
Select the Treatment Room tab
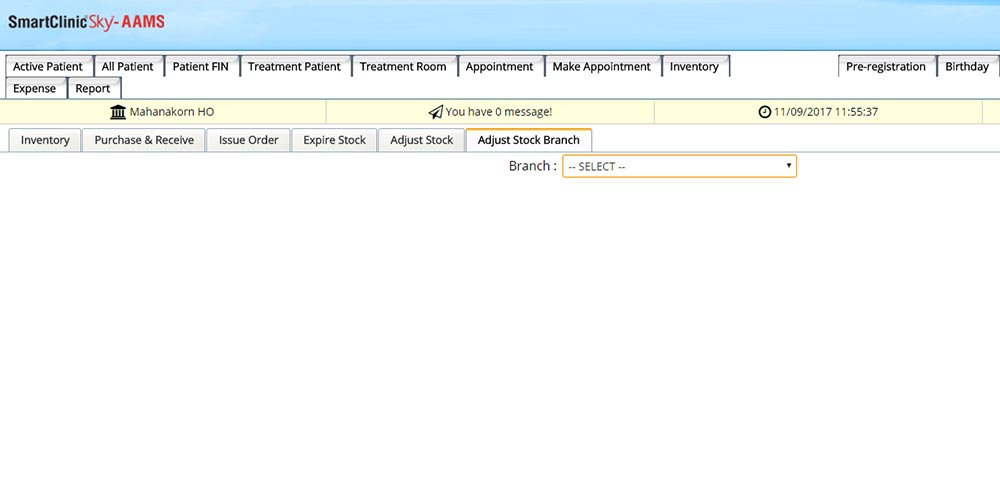pyautogui.click(x=403, y=67)
